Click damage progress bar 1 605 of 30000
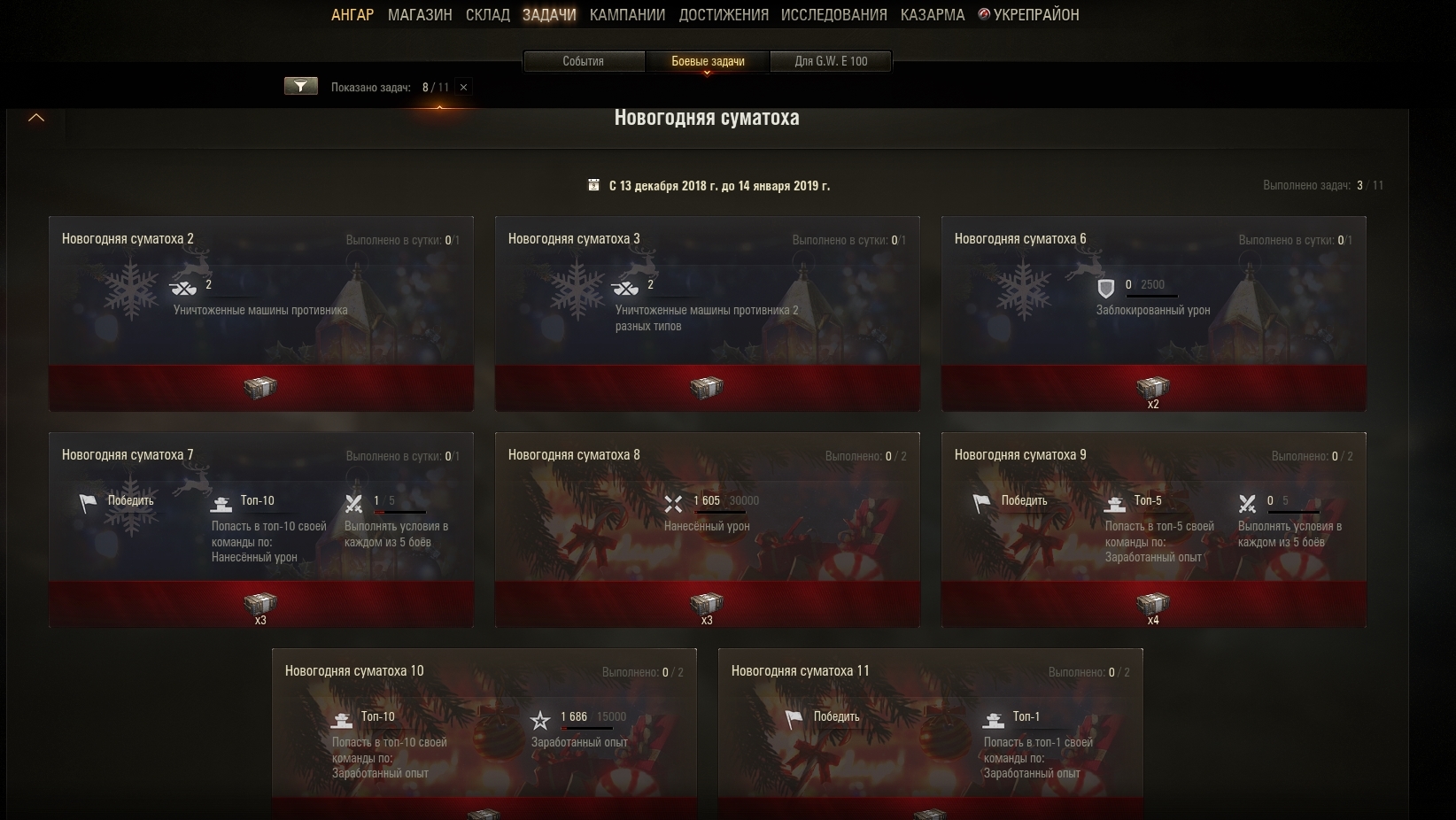Viewport: 1456px width, 820px height. click(719, 512)
